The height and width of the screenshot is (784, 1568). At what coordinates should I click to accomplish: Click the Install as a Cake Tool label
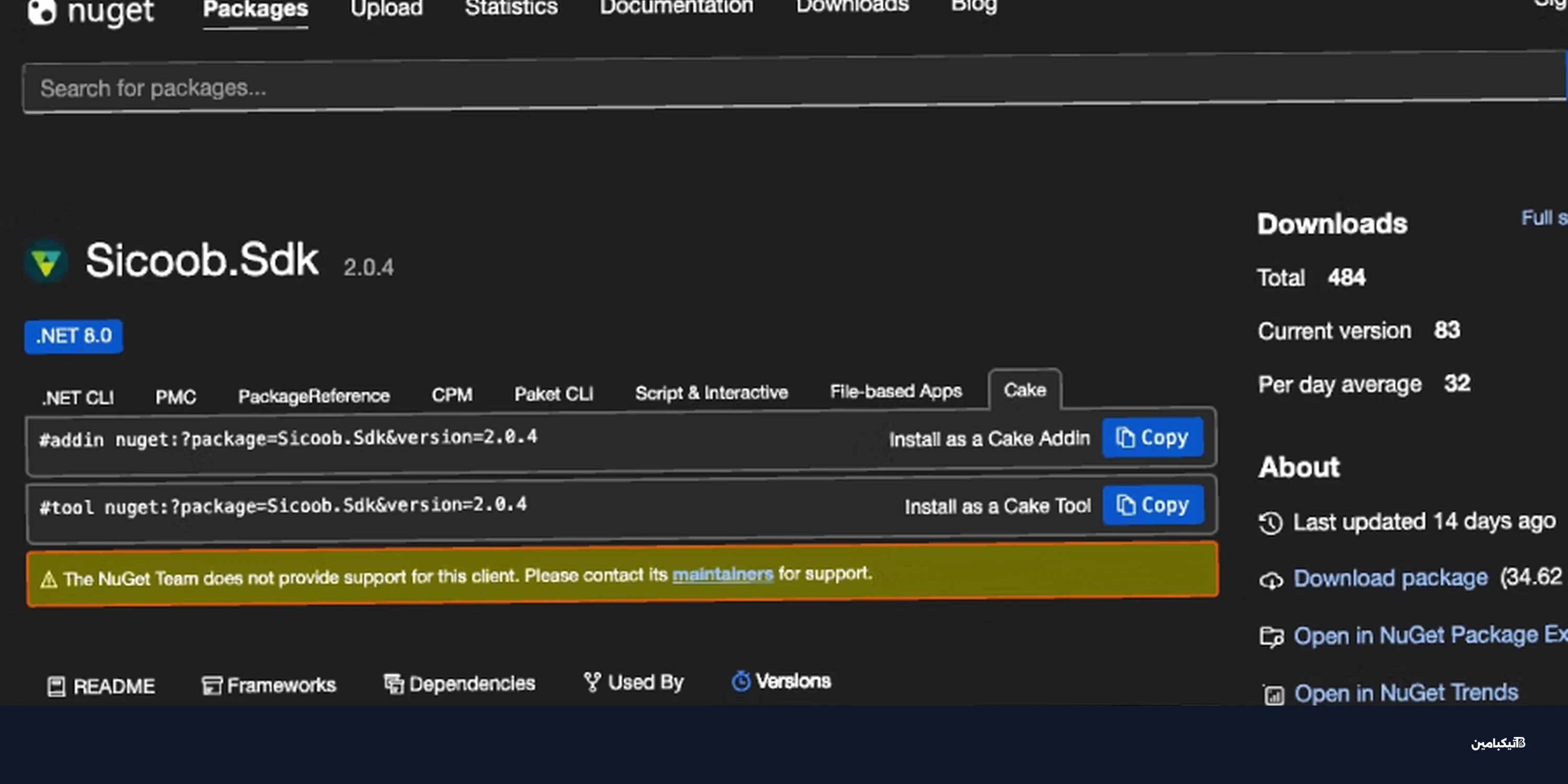click(998, 506)
